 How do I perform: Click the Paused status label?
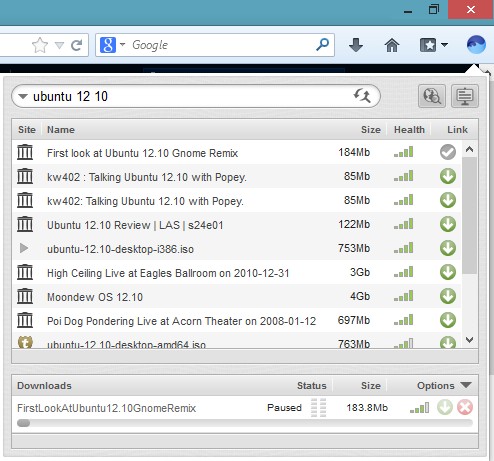click(284, 408)
